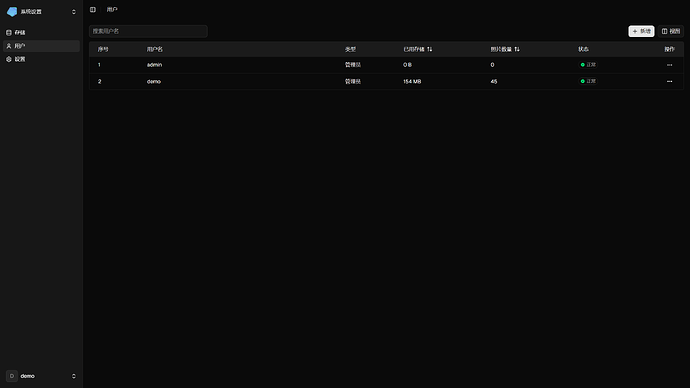Open actions menu for admin row
The width and height of the screenshot is (690, 388).
669,65
